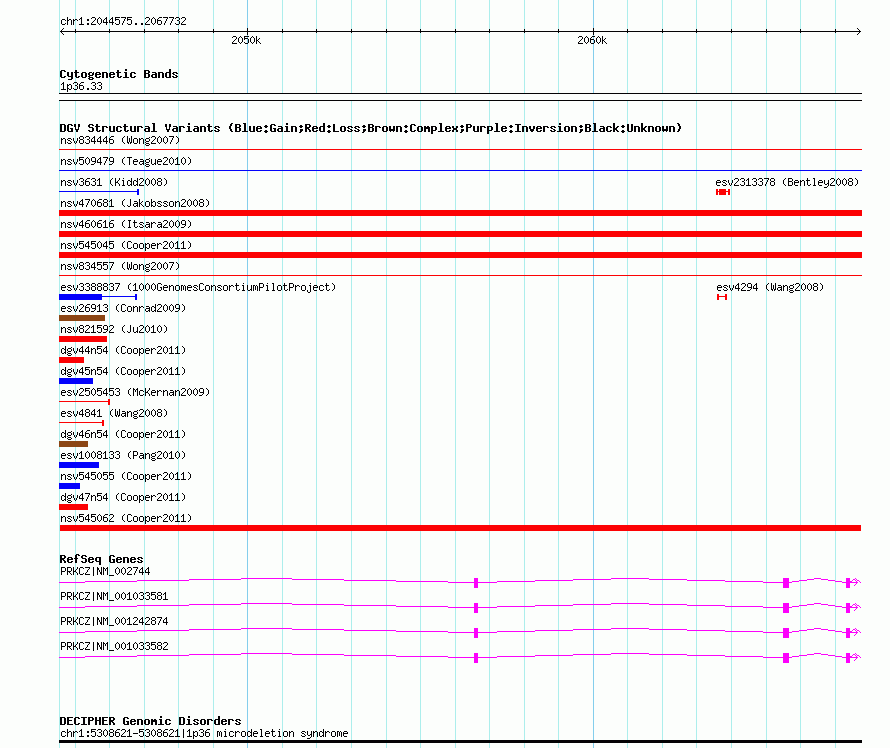
Task: Select the PRKCZ|NM_001033582 gene label
Action: [x=114, y=646]
